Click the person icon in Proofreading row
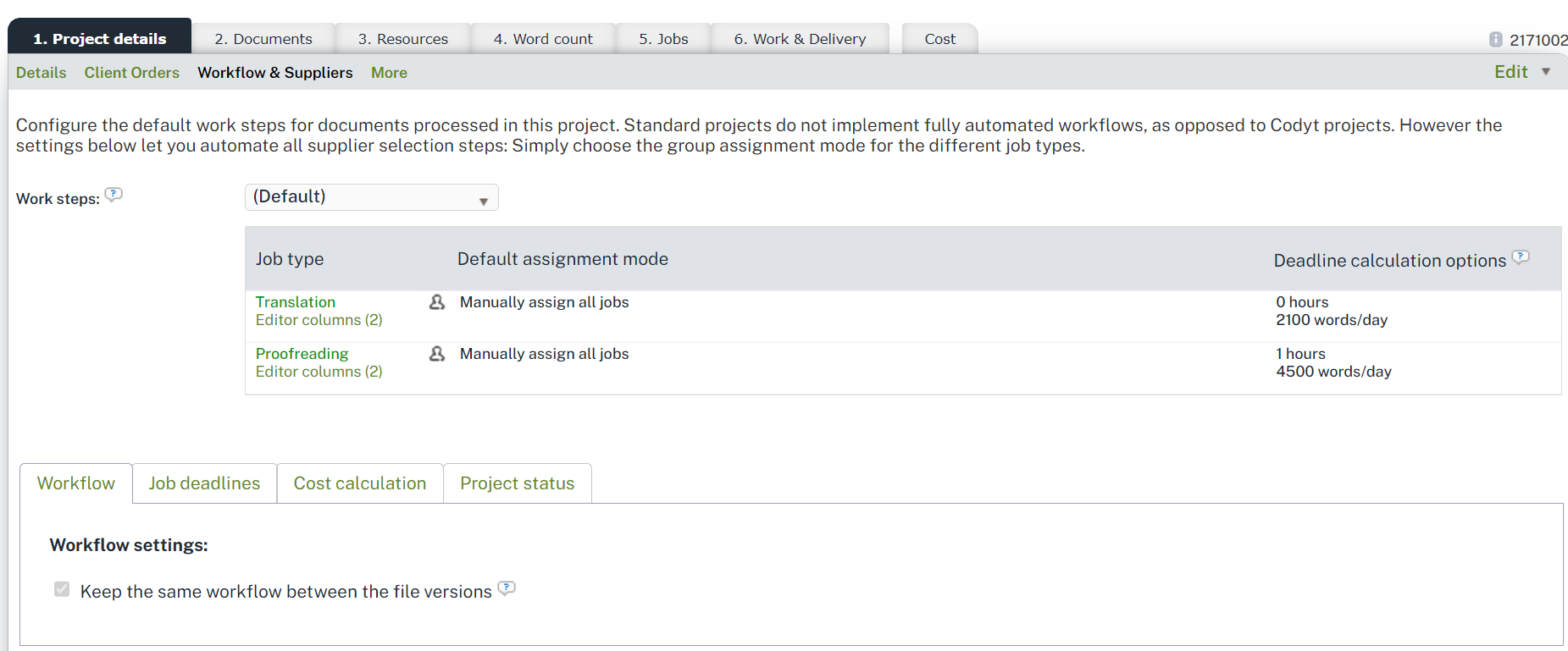 point(437,354)
